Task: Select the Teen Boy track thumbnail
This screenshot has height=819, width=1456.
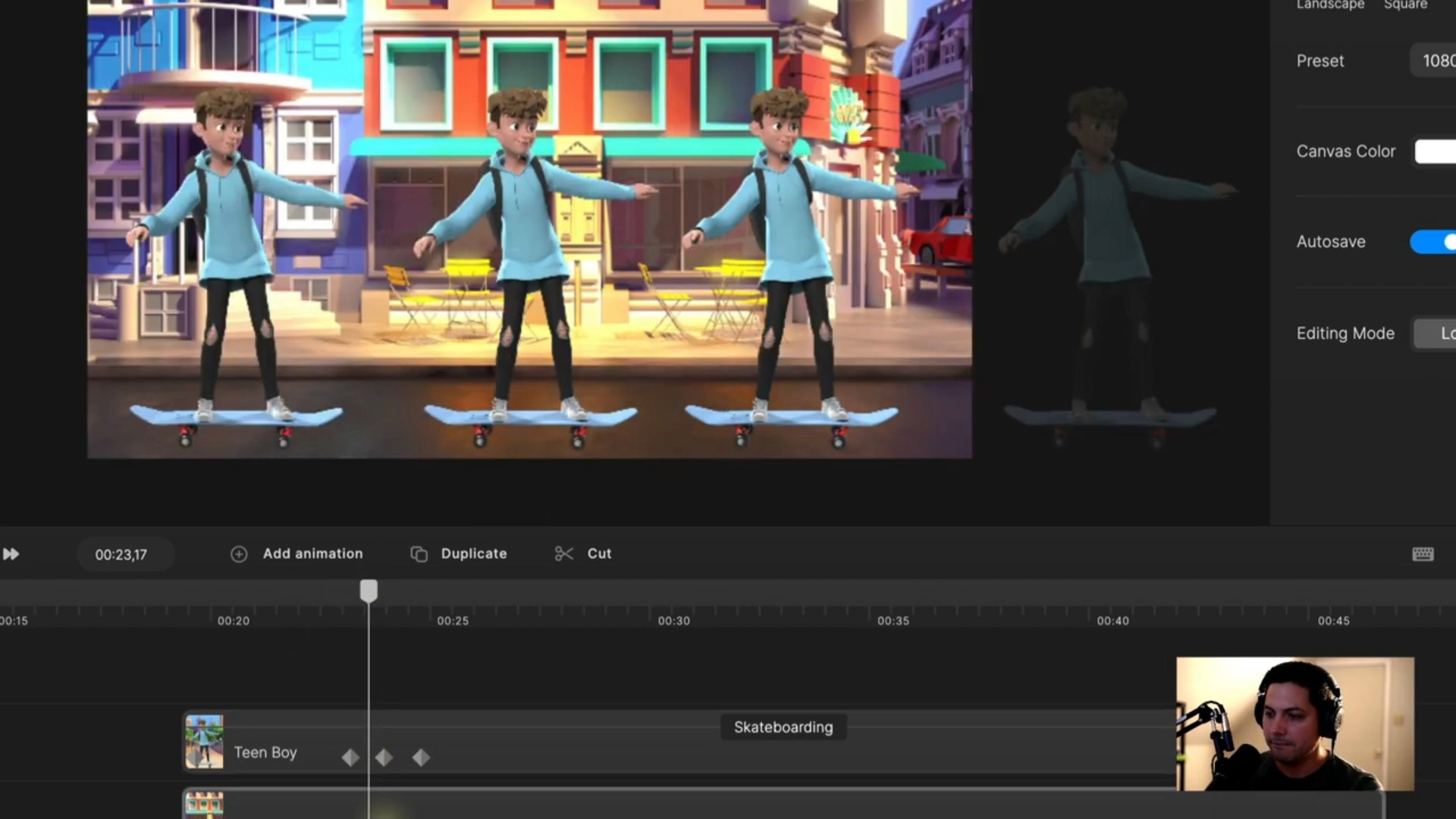Action: click(205, 742)
